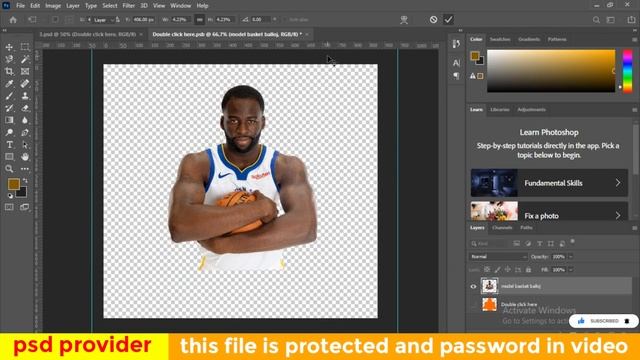Select the History Brush tool
The height and width of the screenshot is (360, 640).
(x=9, y=108)
